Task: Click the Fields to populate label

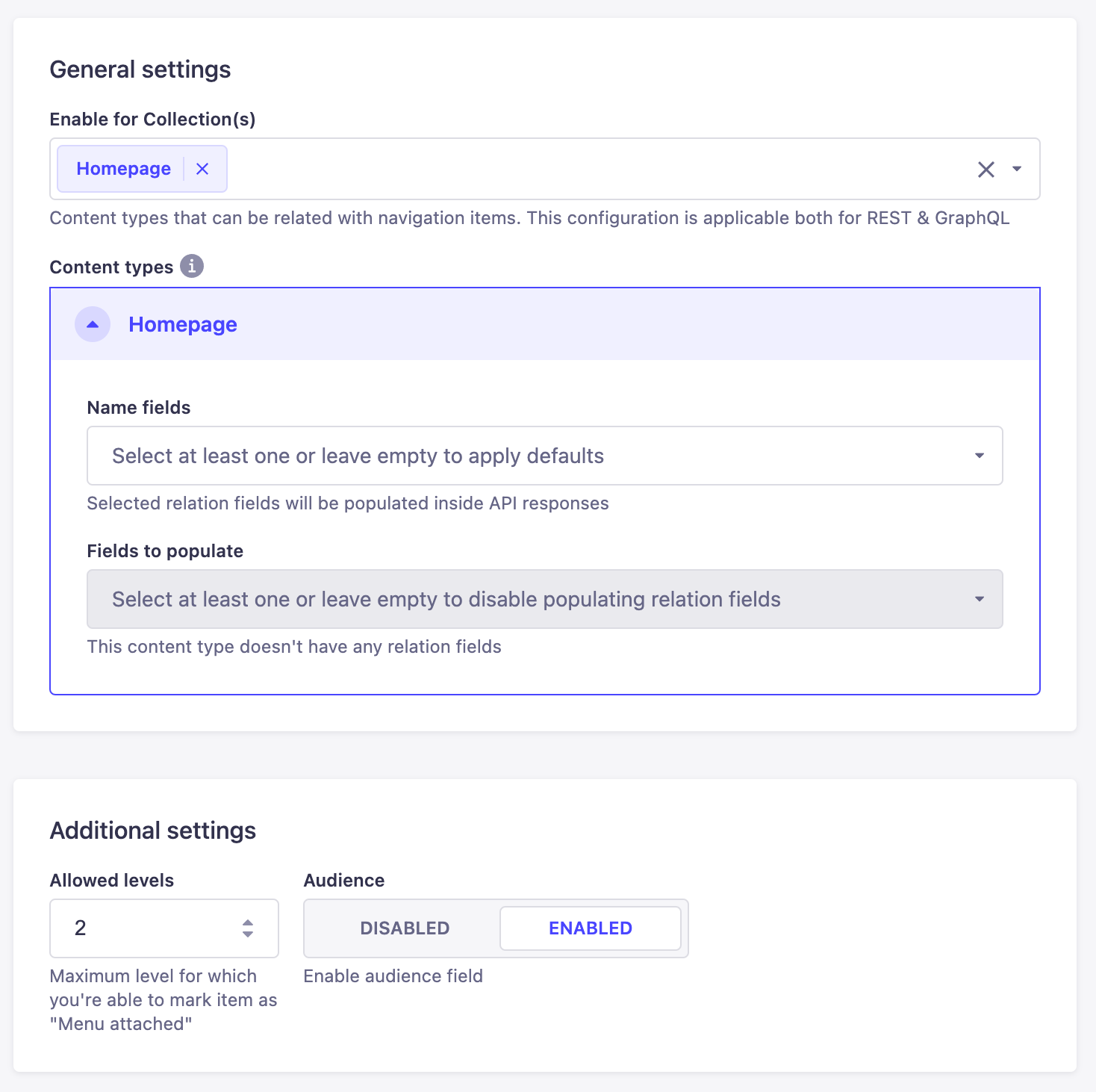Action: click(165, 551)
